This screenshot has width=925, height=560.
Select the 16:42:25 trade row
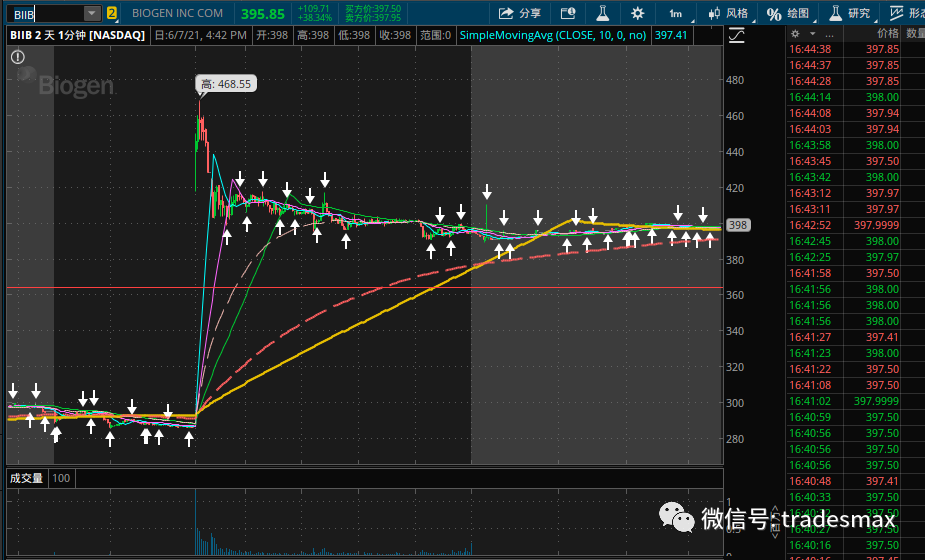click(x=855, y=257)
